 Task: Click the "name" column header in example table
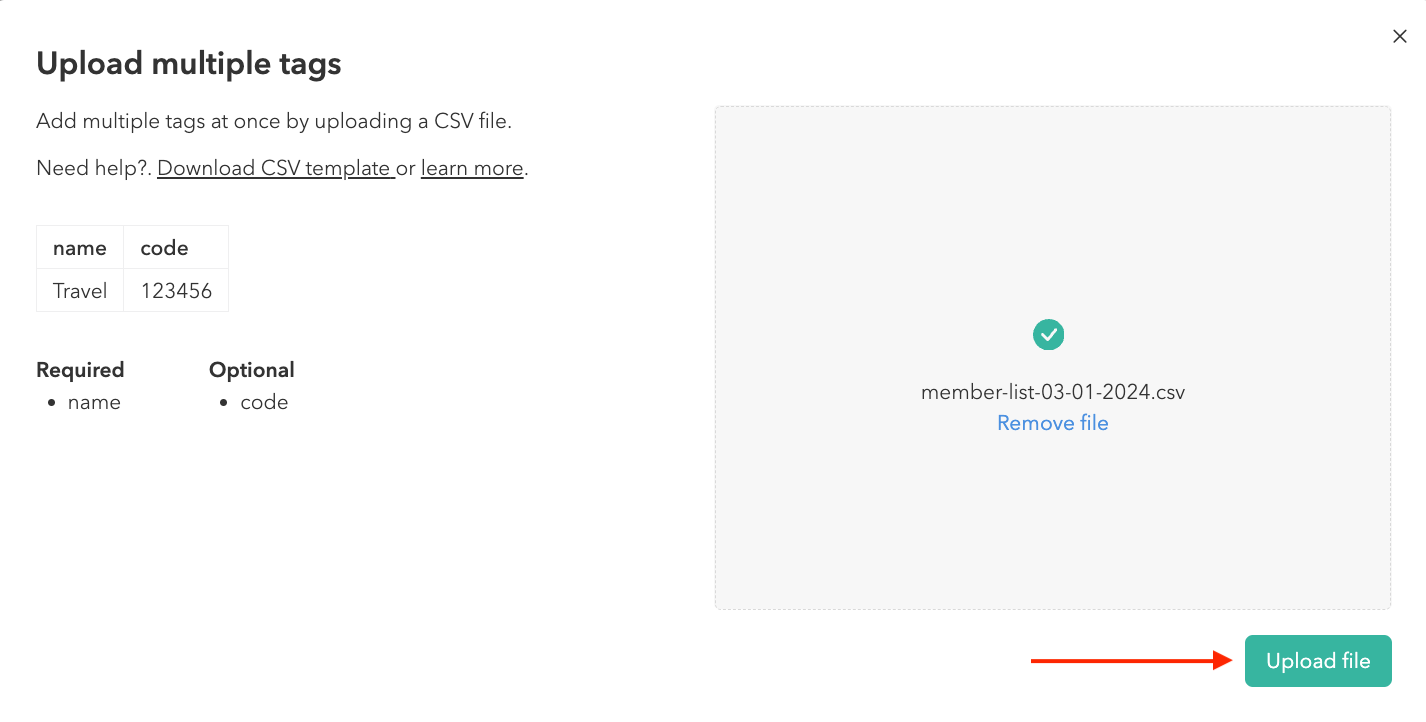(80, 248)
